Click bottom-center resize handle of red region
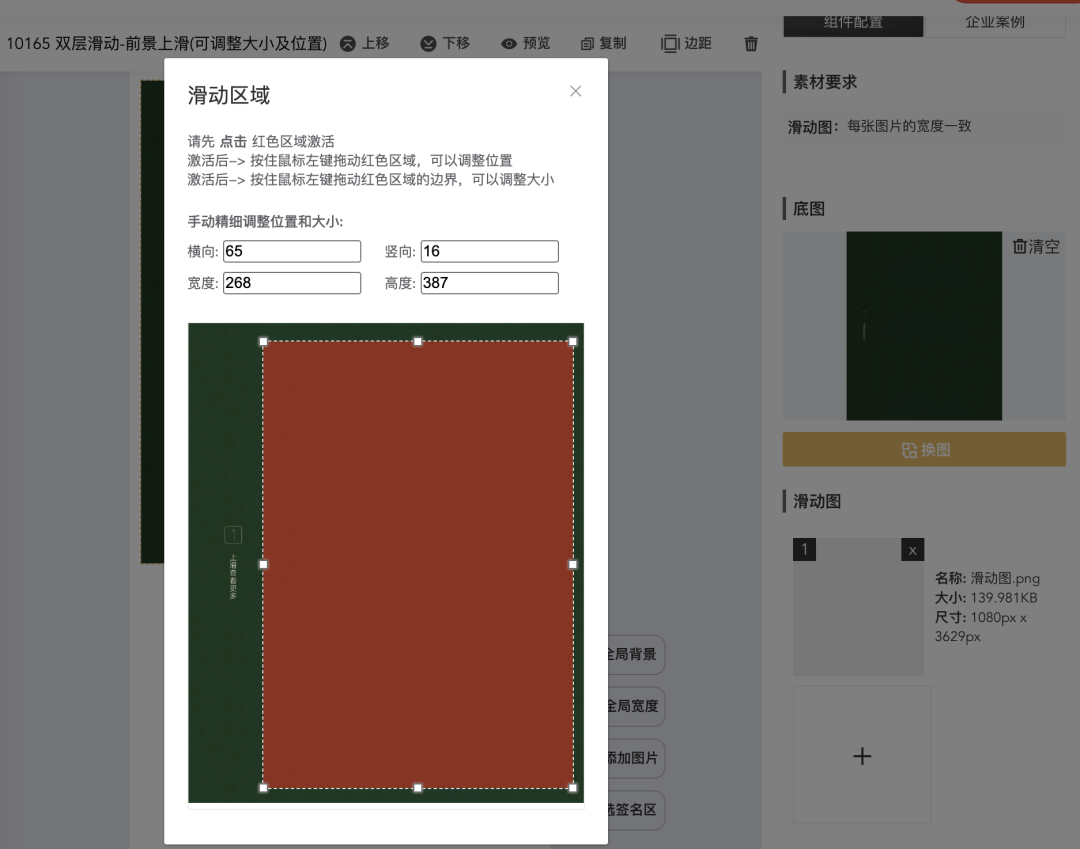The image size is (1080, 849). tap(417, 788)
